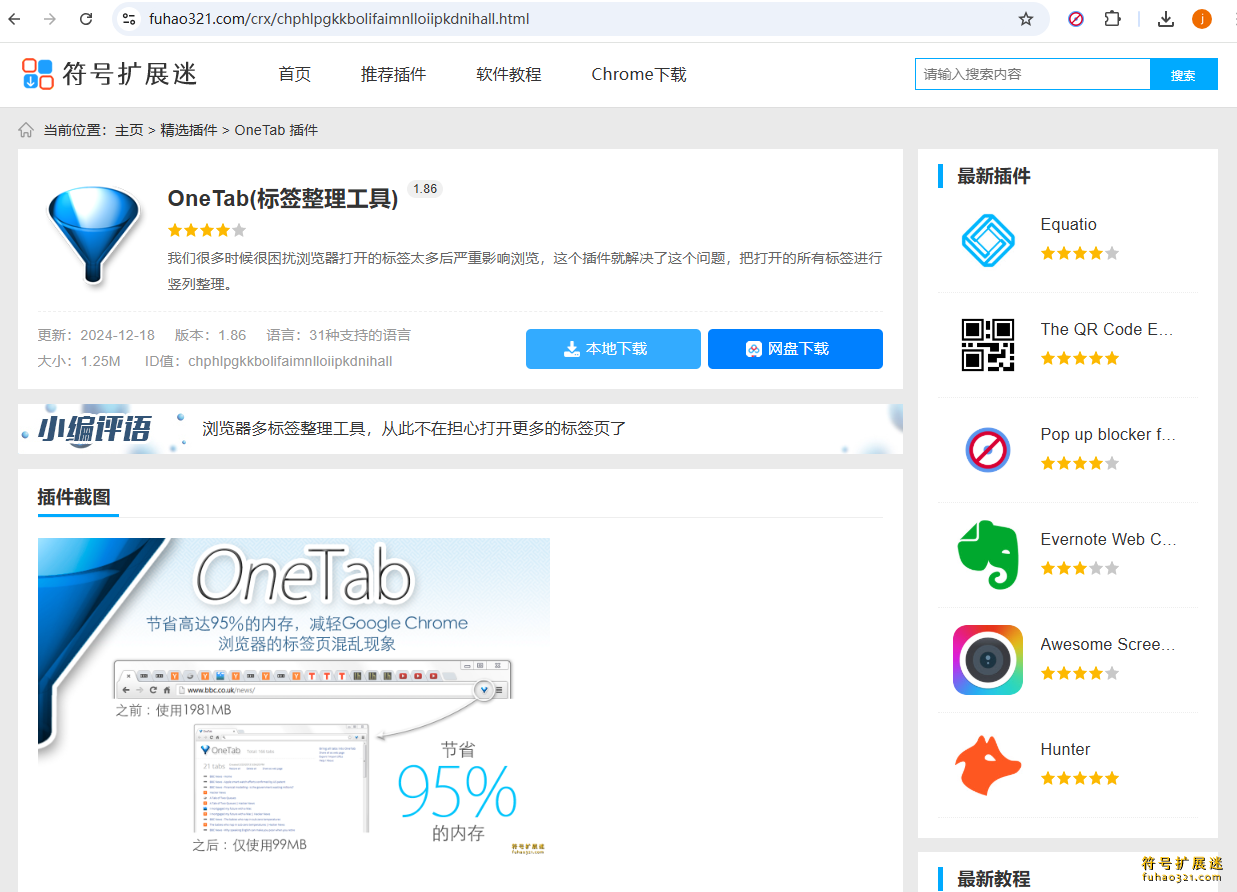This screenshot has height=892, width=1237.
Task: Click the 最新插件 sidebar heading
Action: click(993, 176)
